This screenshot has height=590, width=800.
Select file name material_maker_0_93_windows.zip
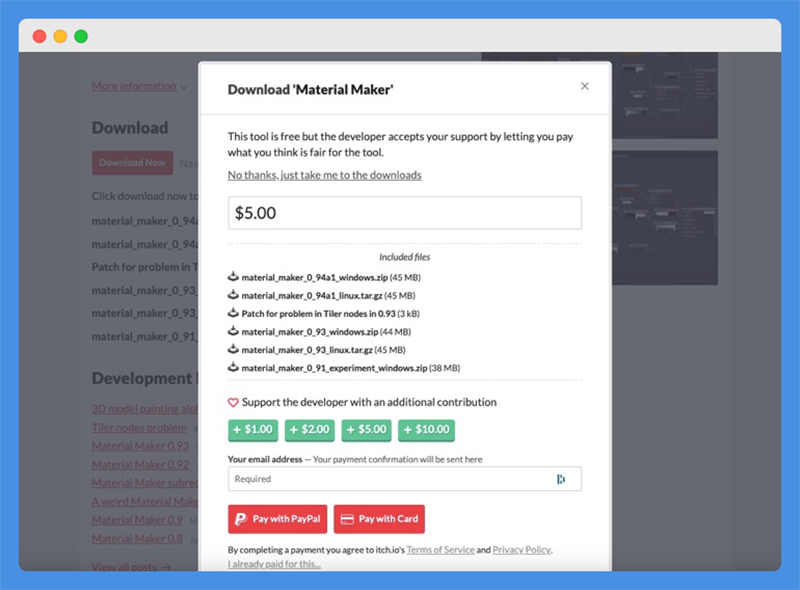tap(310, 332)
